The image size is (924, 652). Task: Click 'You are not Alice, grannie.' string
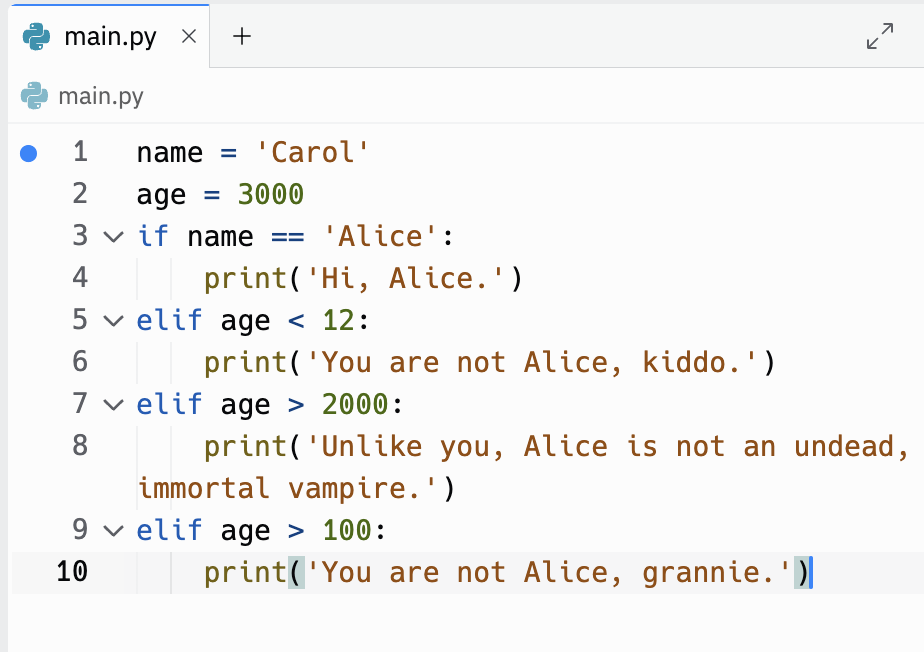click(549, 572)
